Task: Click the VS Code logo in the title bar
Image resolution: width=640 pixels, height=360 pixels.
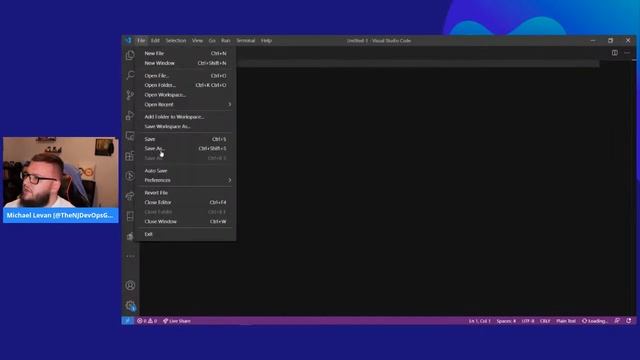Action: coord(128,40)
